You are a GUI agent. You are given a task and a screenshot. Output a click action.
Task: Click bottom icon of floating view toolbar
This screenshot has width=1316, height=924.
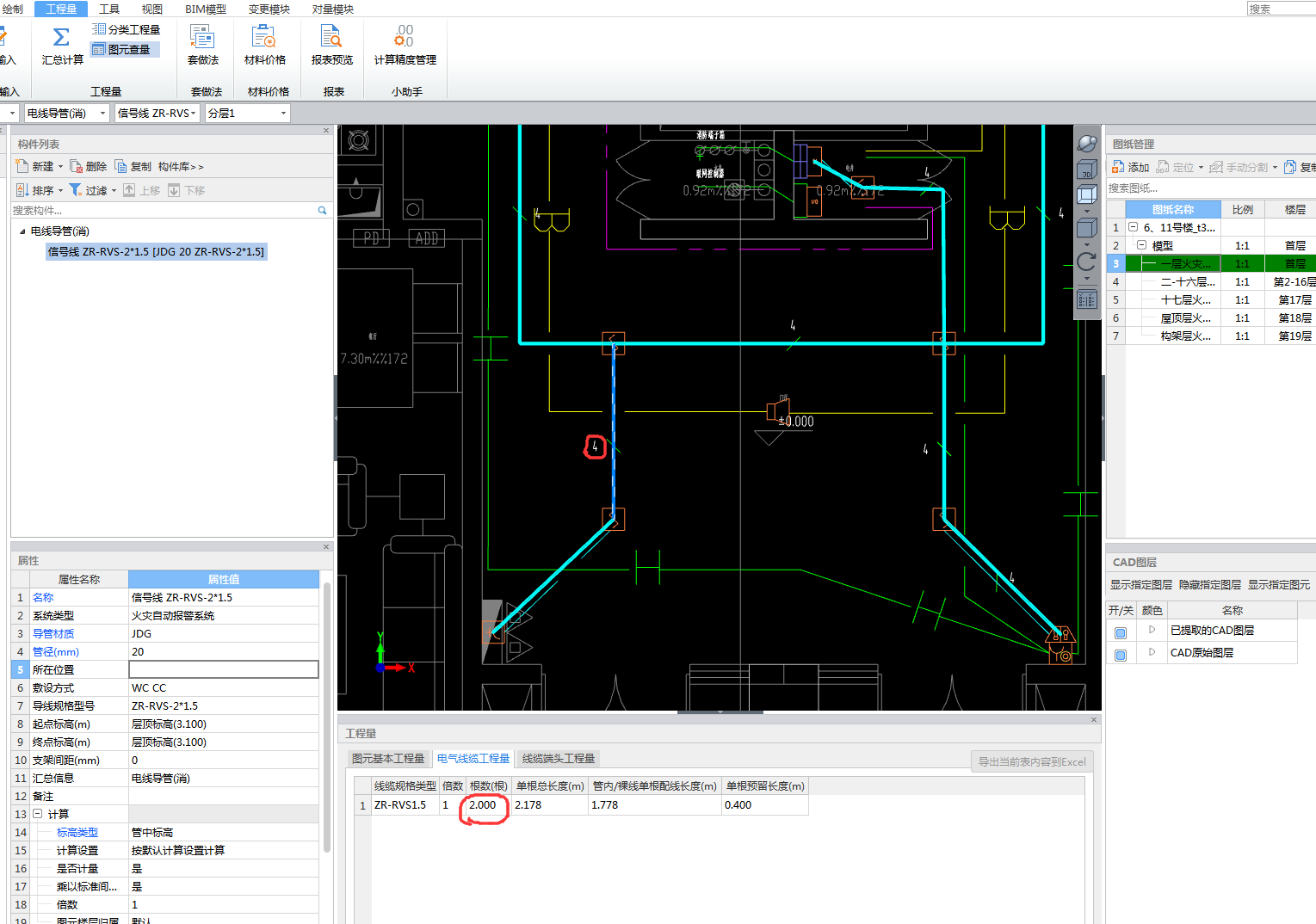click(x=1087, y=299)
